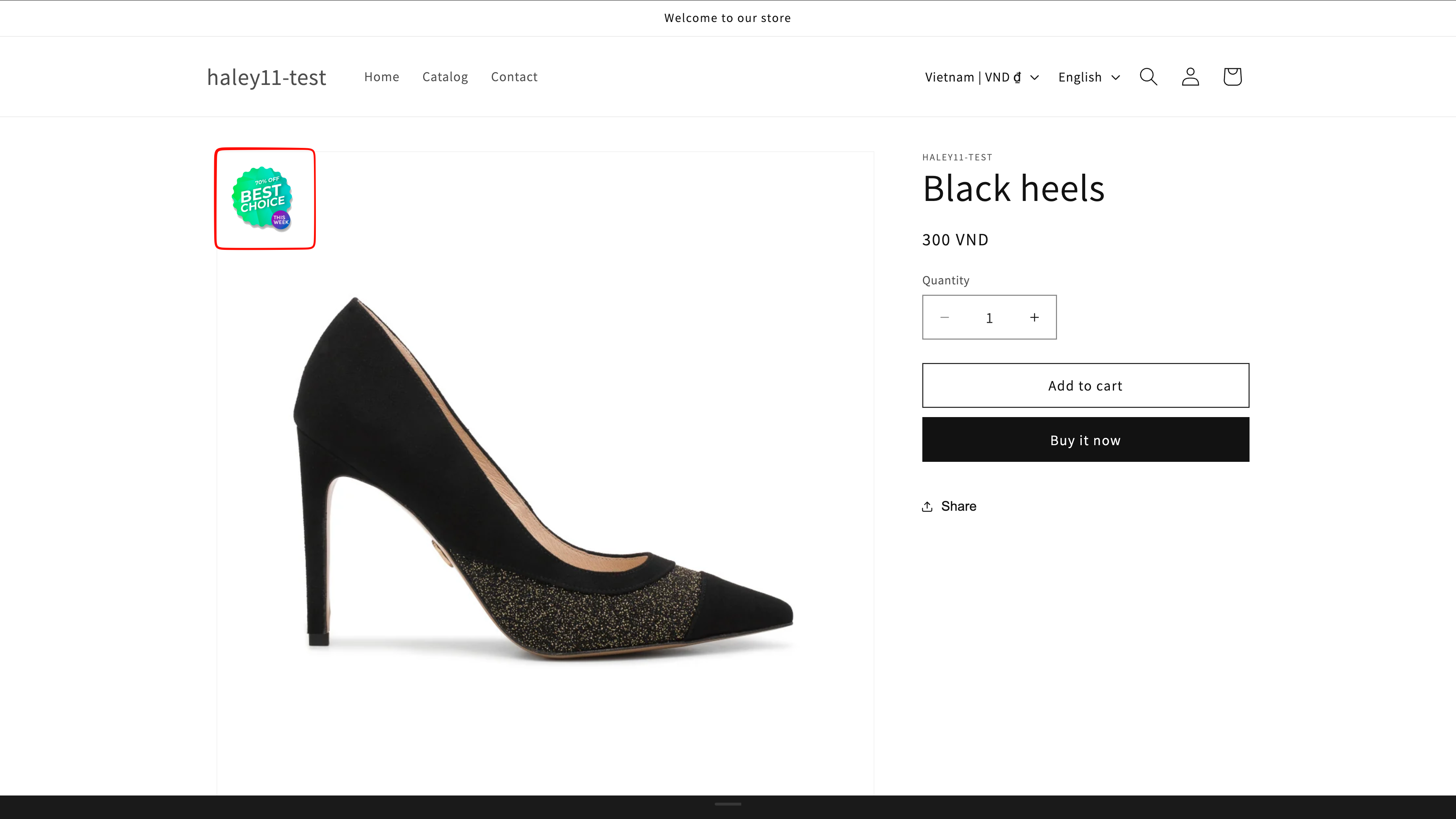Viewport: 1456px width, 819px height.
Task: Open the black heels product image
Action: 545,474
